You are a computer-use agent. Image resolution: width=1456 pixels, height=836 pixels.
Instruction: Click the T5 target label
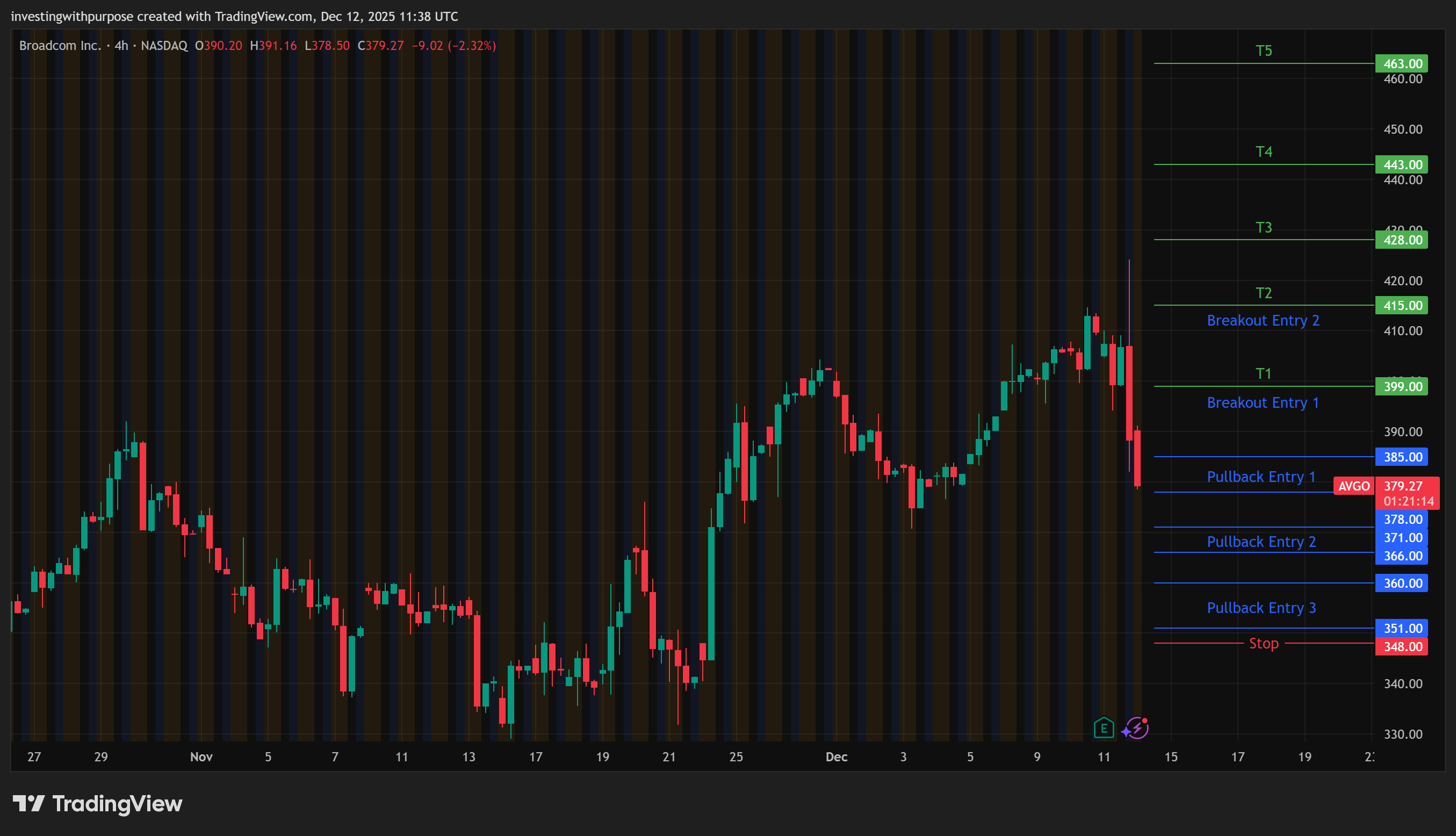pos(1263,51)
